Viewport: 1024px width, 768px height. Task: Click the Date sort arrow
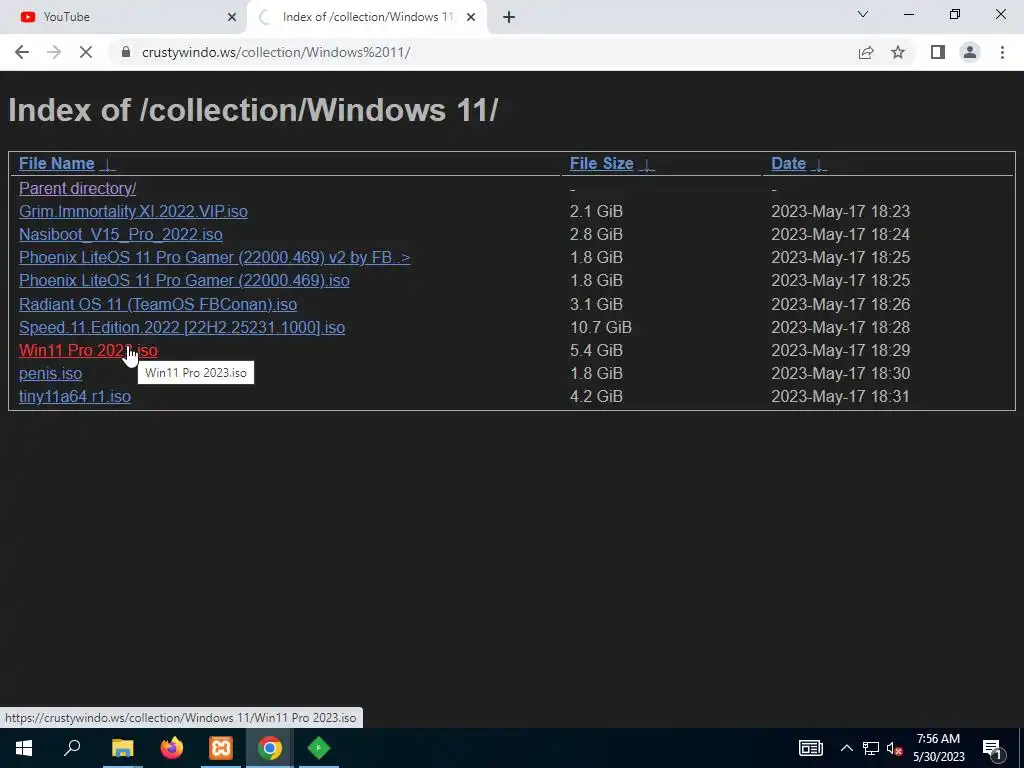point(819,165)
